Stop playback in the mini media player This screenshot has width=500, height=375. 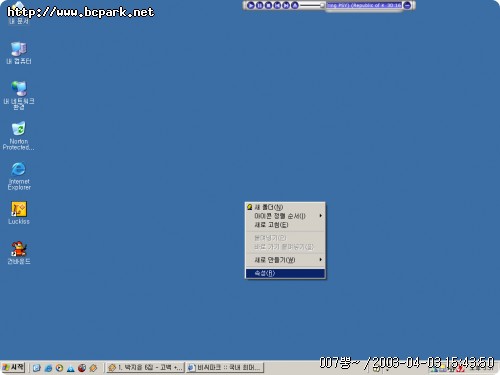268,5
